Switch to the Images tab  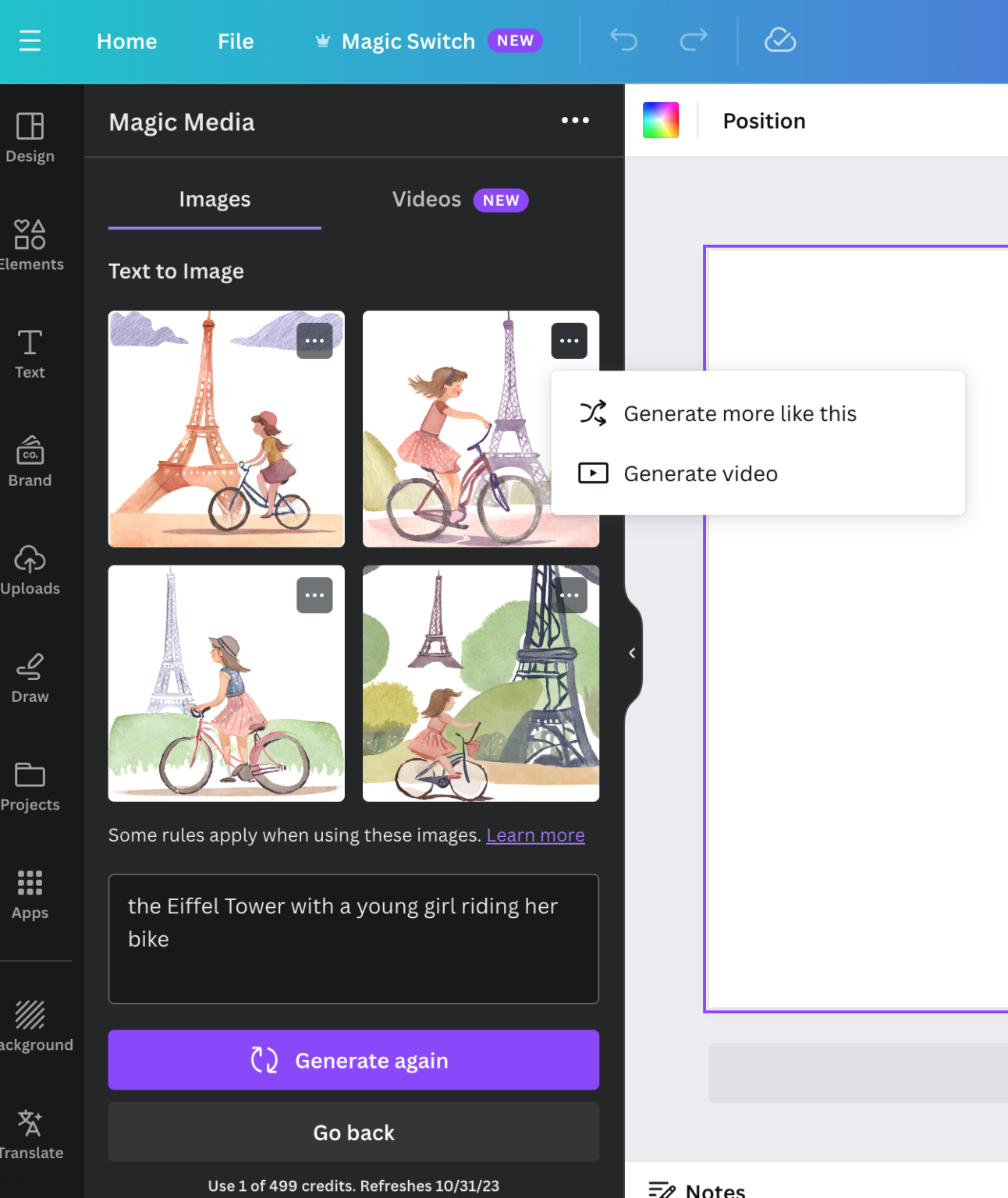(x=215, y=200)
